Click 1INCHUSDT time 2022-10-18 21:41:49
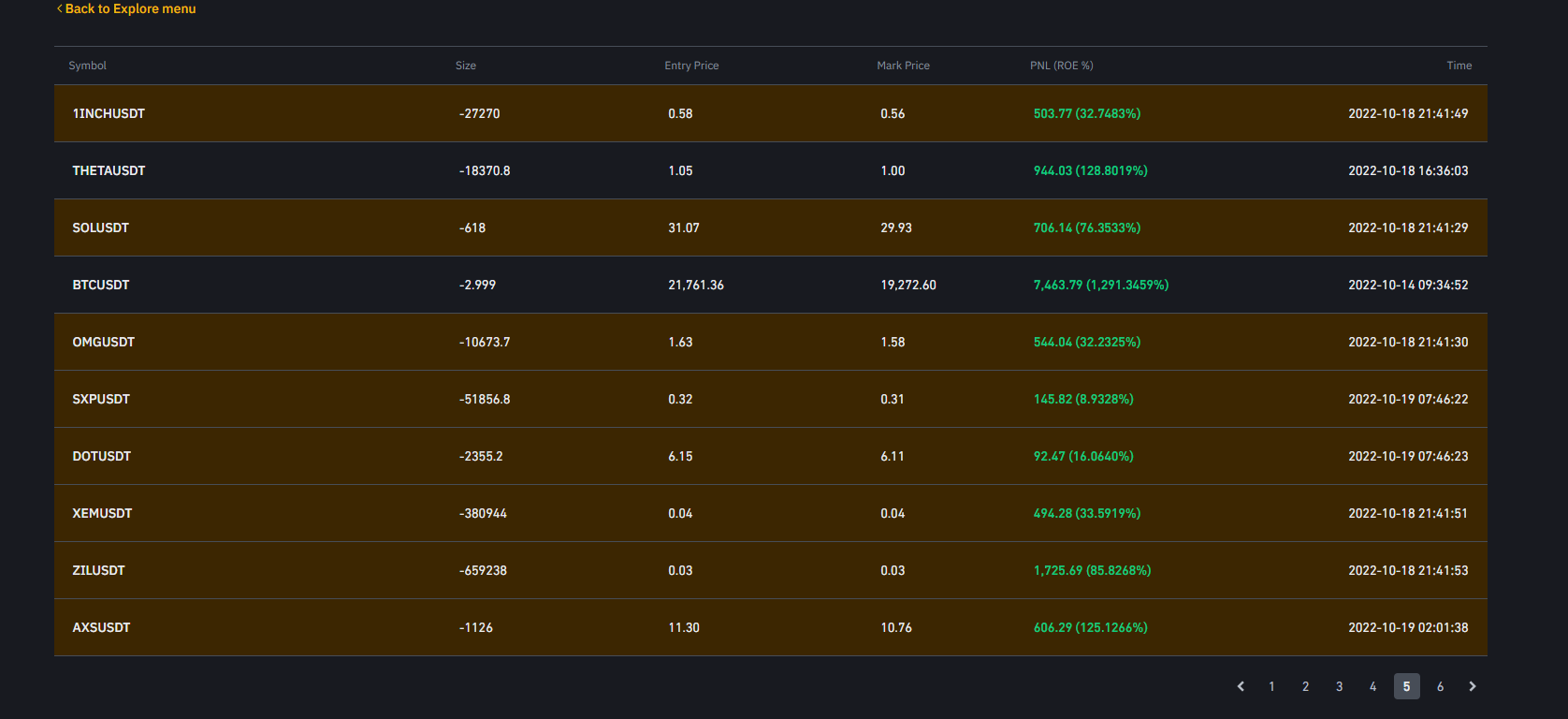This screenshot has height=719, width=1568. click(x=1408, y=113)
